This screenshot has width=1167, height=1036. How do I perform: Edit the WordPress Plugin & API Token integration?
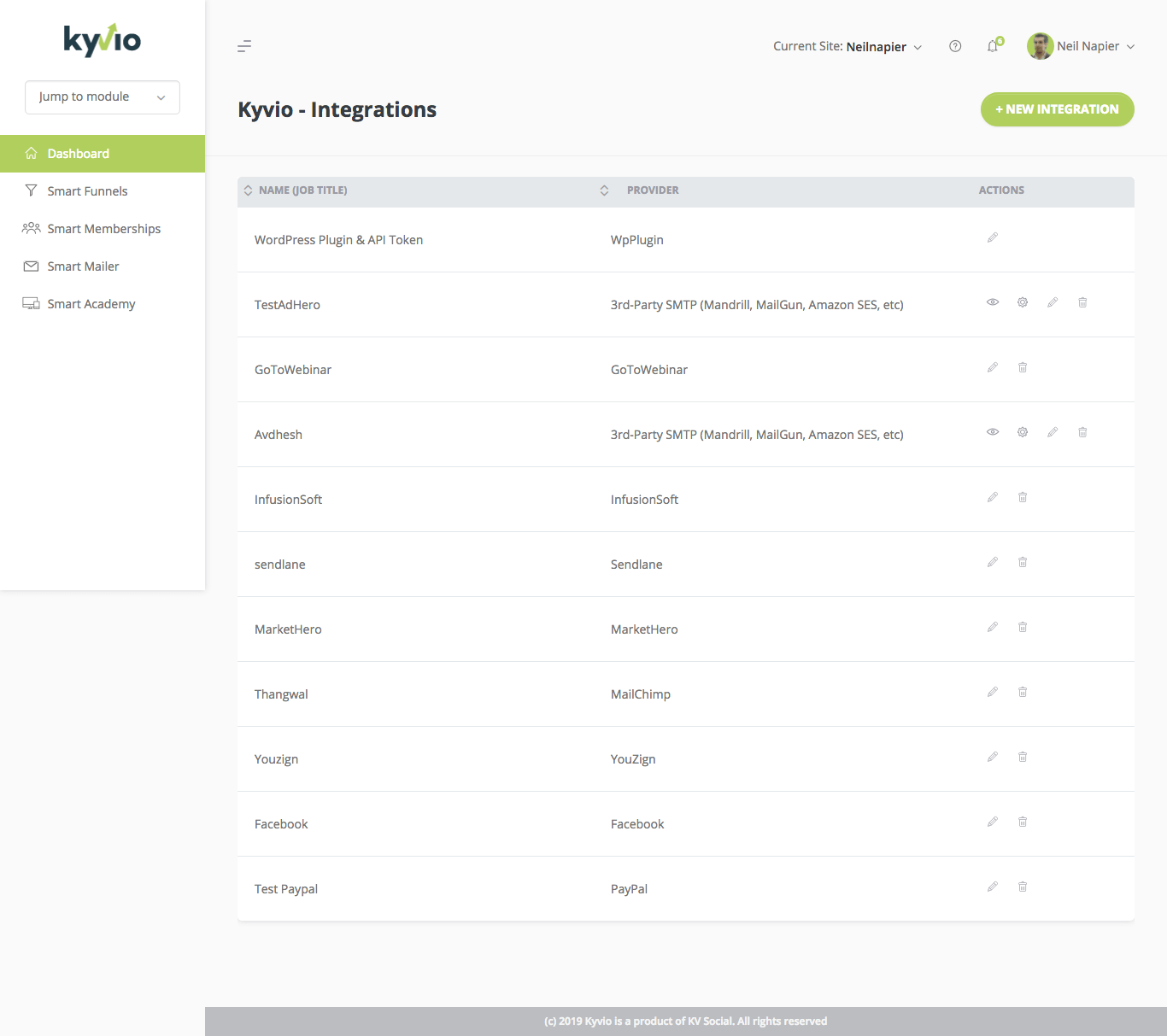(x=993, y=237)
